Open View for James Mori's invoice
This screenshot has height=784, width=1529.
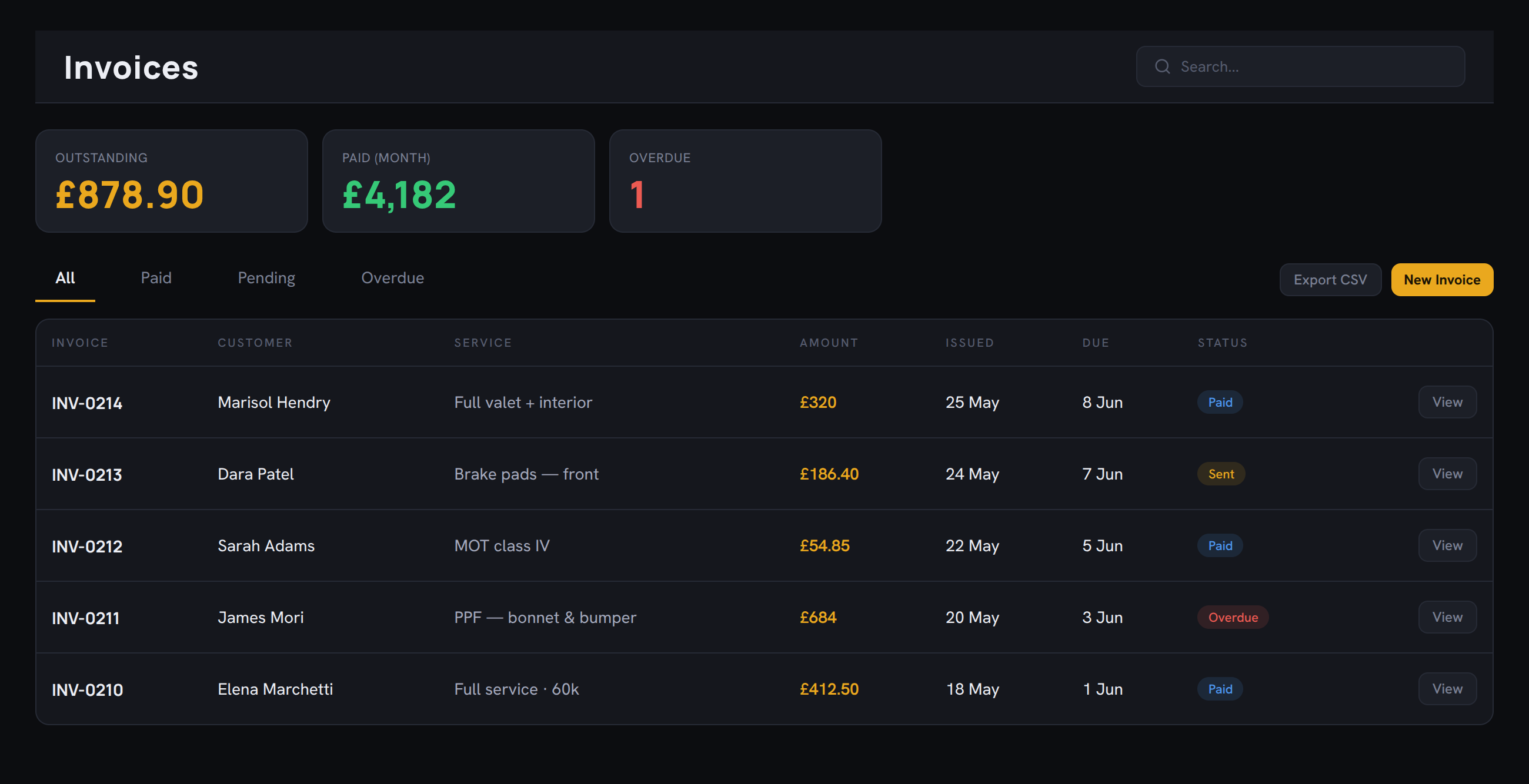1447,617
